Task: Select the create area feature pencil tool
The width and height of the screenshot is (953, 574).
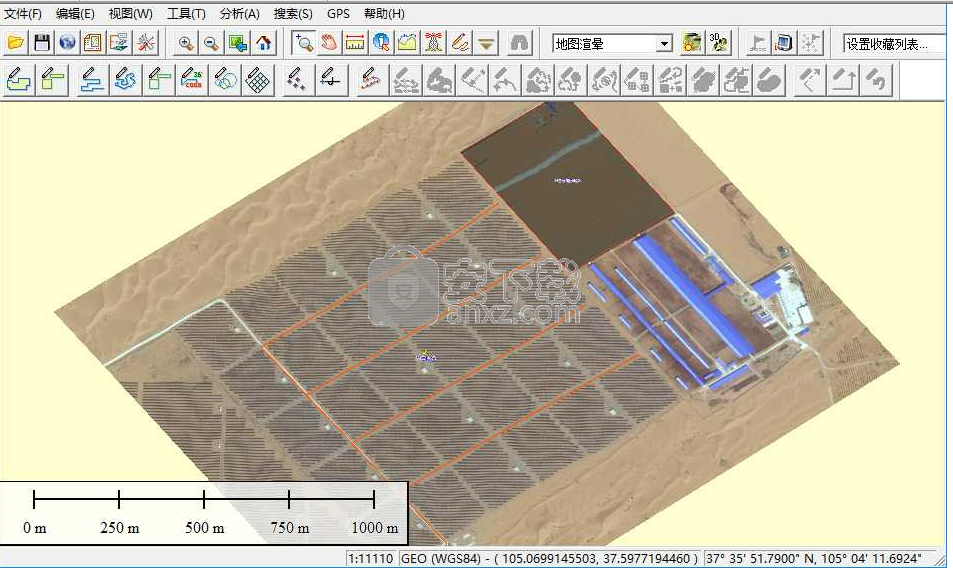Action: (19, 80)
